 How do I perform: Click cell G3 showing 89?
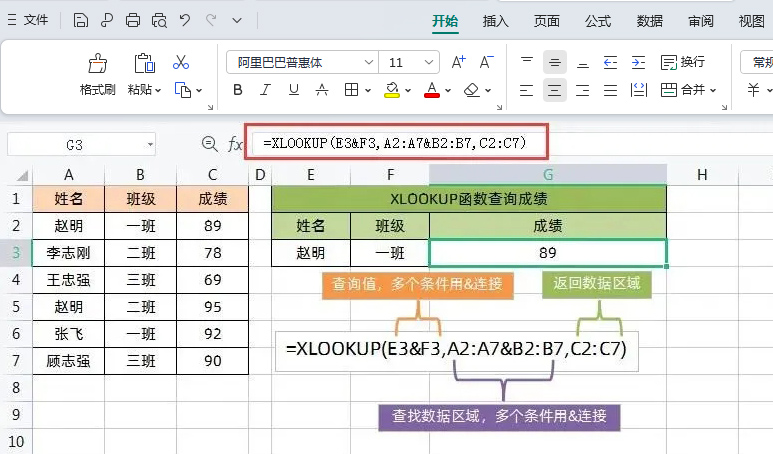[548, 253]
